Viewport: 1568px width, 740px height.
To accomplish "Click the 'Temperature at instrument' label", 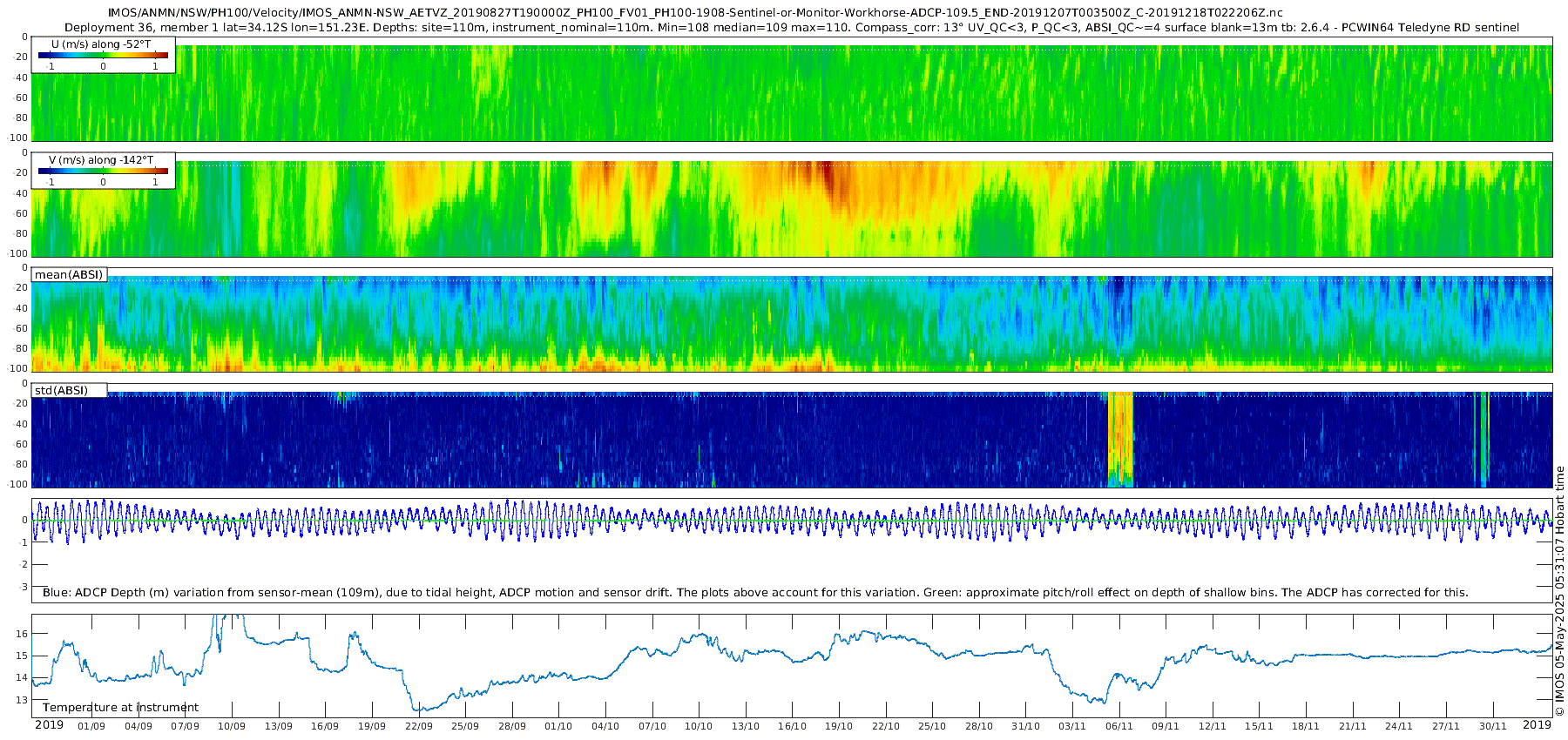I will 120,707.
